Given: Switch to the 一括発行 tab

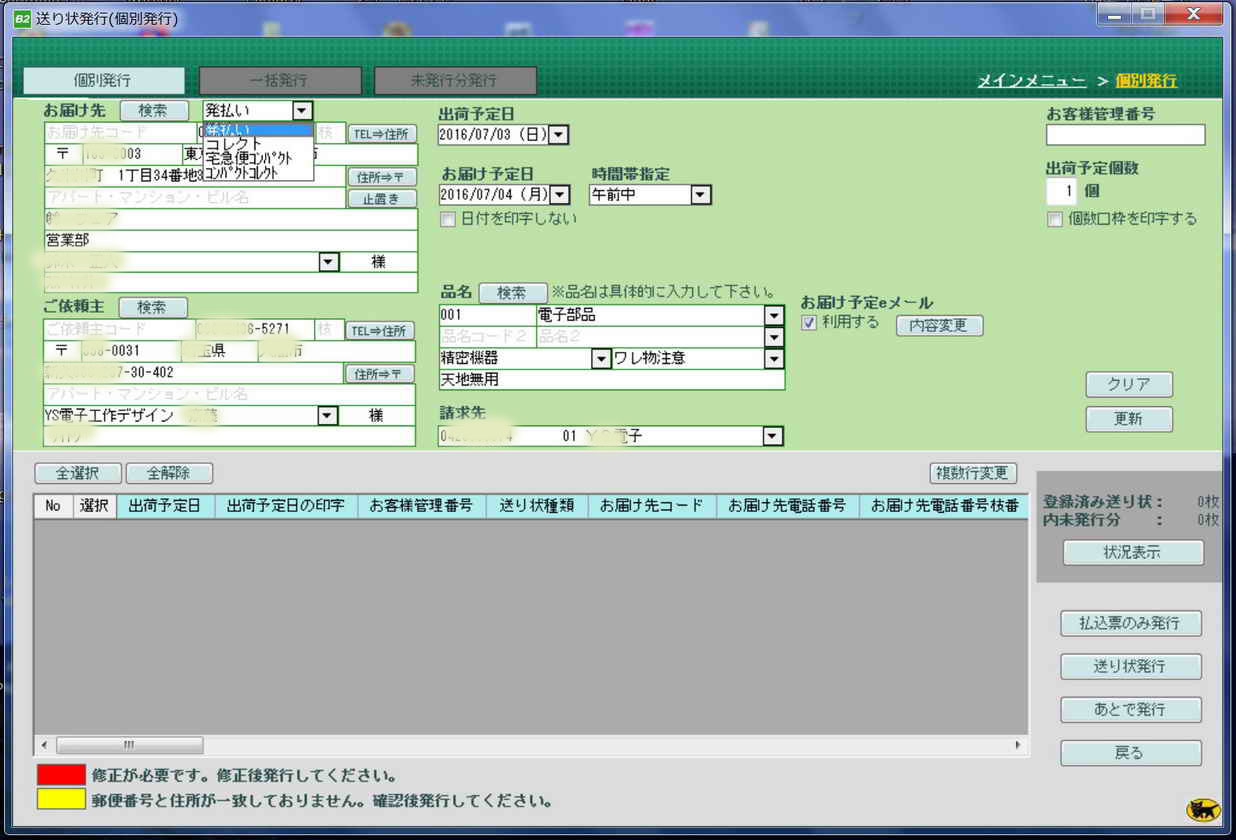Looking at the screenshot, I should 280,81.
